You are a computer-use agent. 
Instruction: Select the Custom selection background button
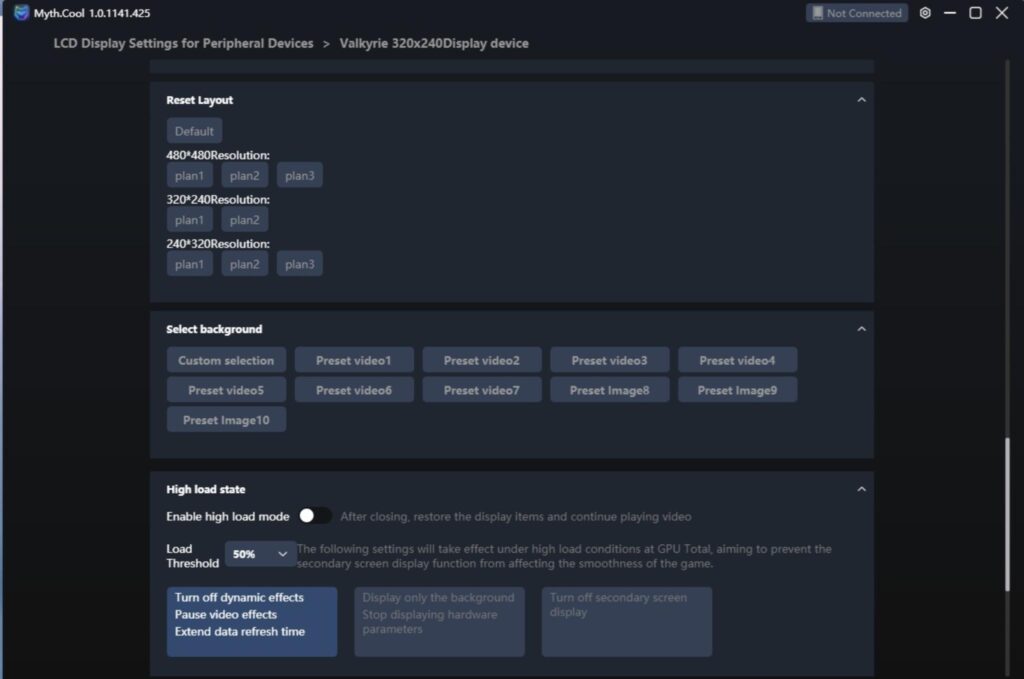tap(226, 360)
